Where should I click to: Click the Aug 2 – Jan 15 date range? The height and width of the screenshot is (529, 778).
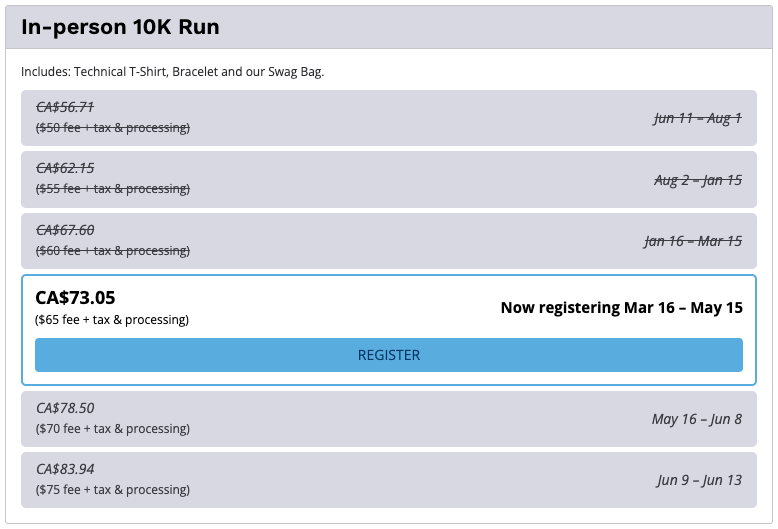697,180
